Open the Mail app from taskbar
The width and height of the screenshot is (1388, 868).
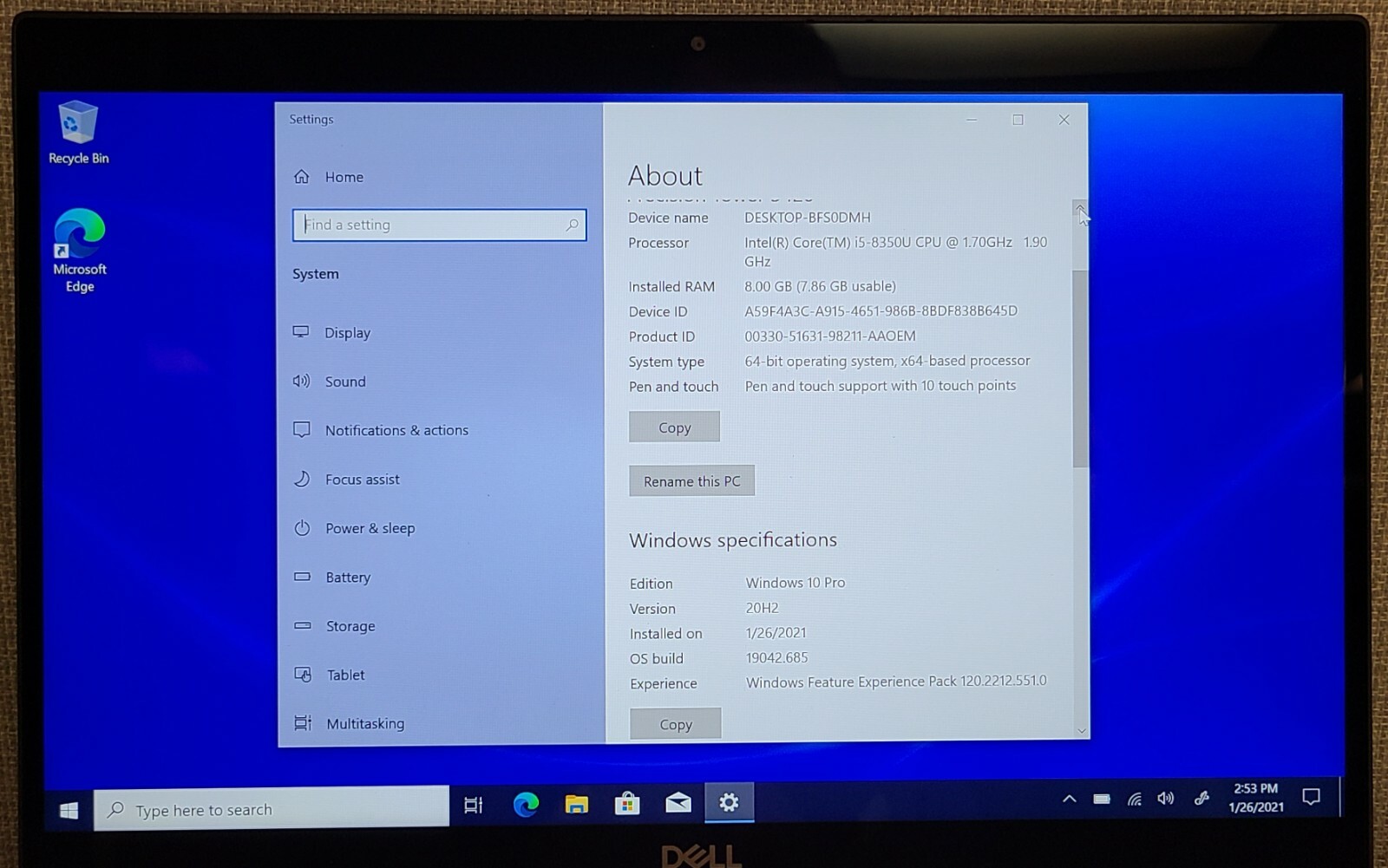coord(678,803)
